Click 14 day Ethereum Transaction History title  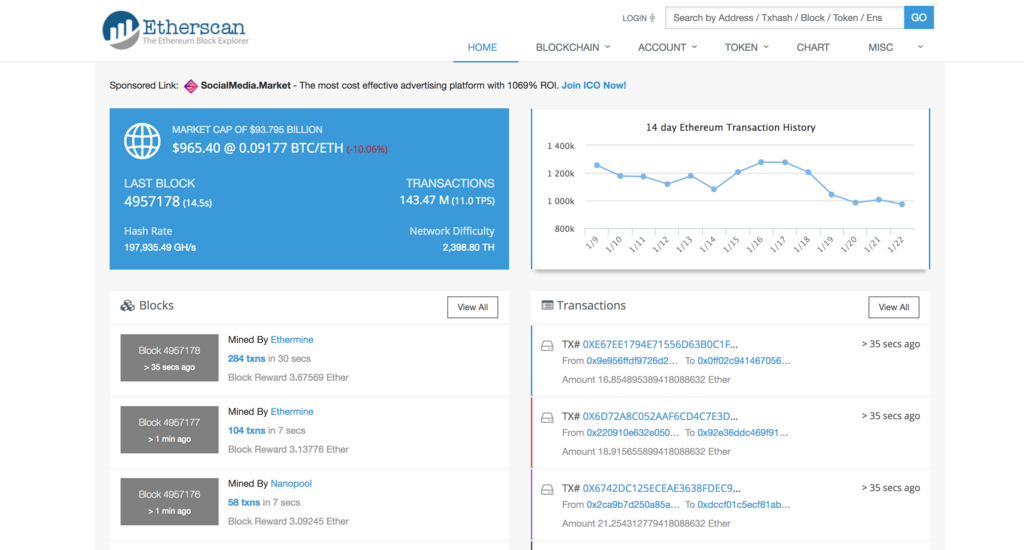coord(730,127)
